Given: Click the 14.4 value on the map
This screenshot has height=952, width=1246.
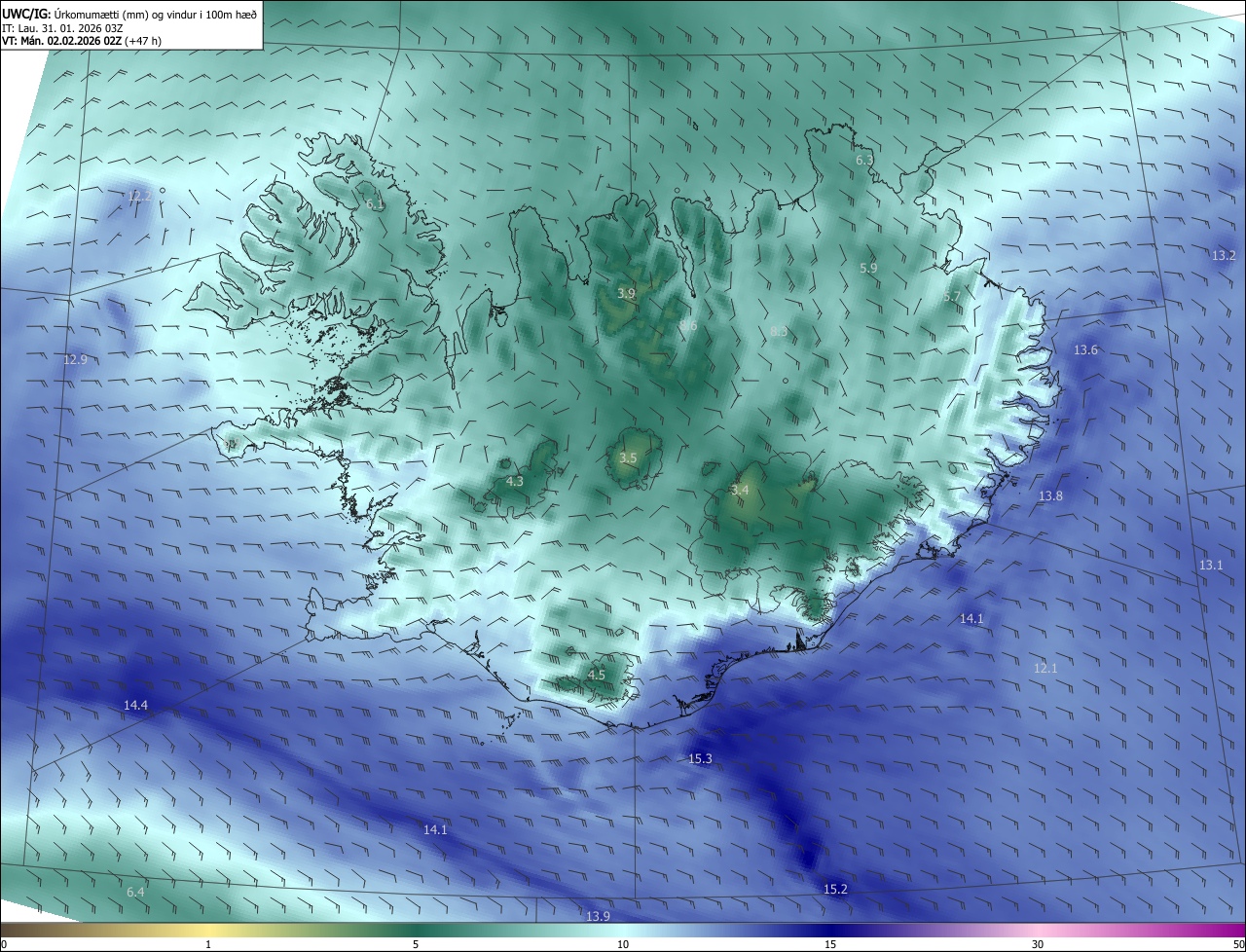Looking at the screenshot, I should [x=135, y=705].
